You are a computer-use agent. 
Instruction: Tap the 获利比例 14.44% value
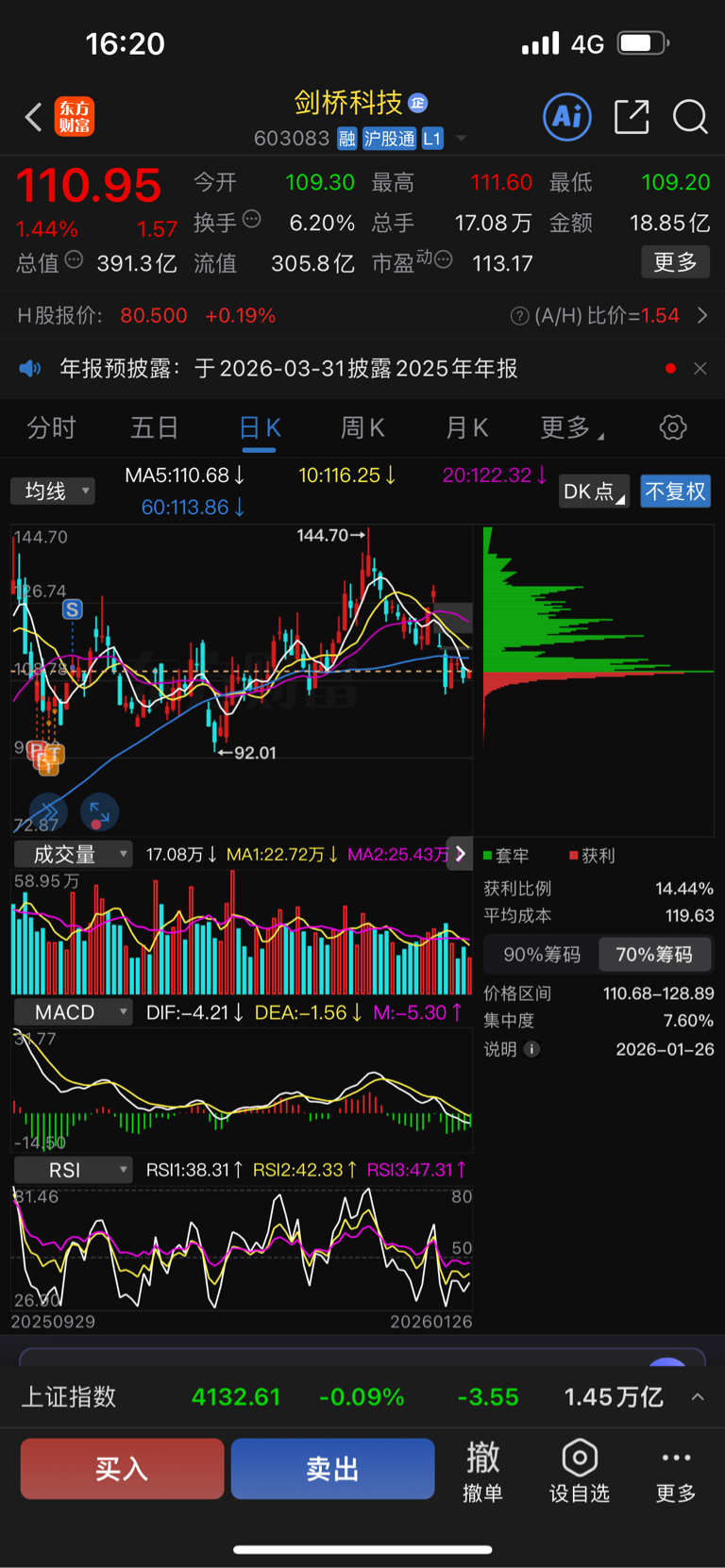(x=684, y=889)
